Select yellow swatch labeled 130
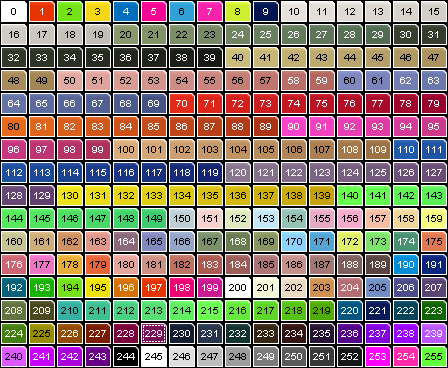This screenshot has height=368, width=448. point(70,196)
